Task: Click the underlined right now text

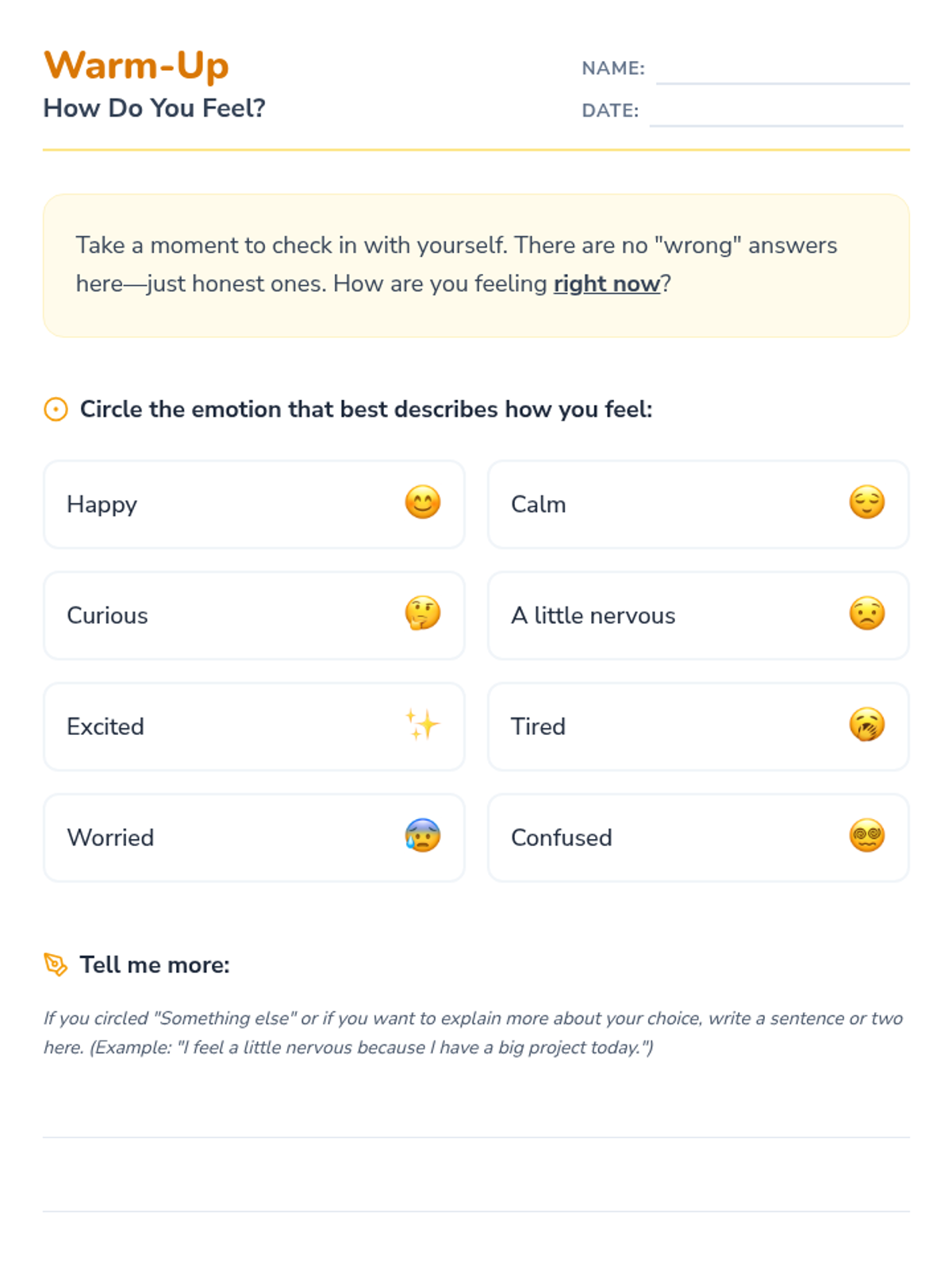Action: [607, 283]
